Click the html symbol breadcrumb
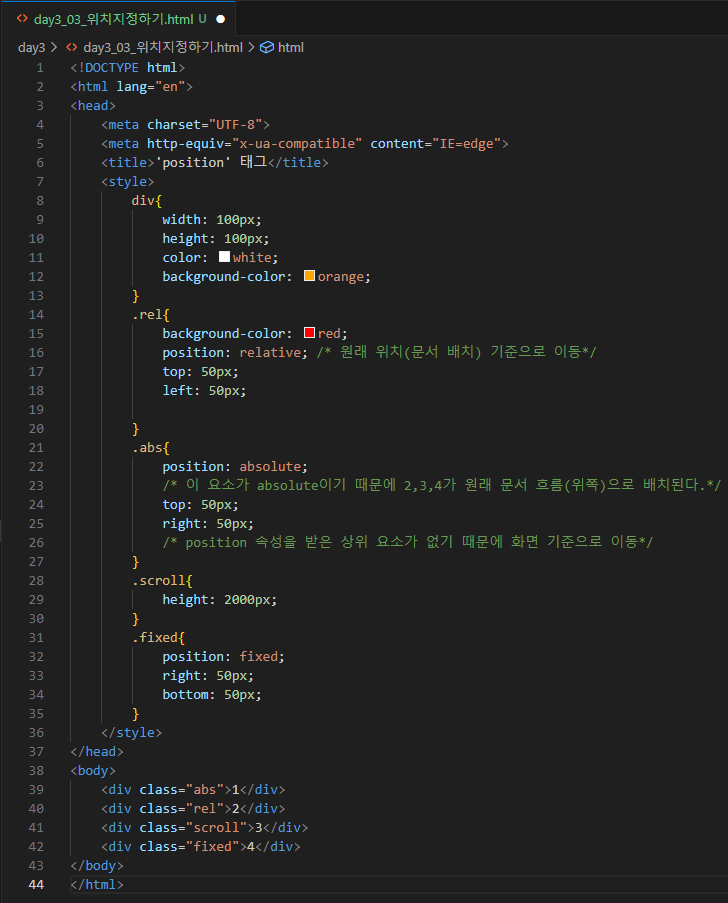 [291, 47]
